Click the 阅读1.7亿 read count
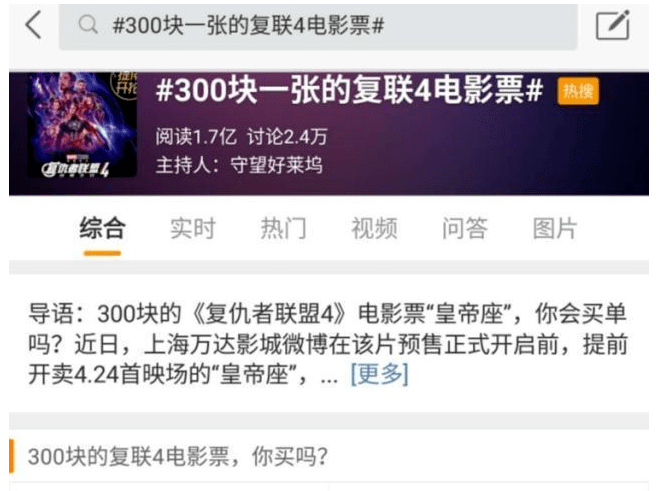Screen dimensions: 659x491 pos(196,137)
